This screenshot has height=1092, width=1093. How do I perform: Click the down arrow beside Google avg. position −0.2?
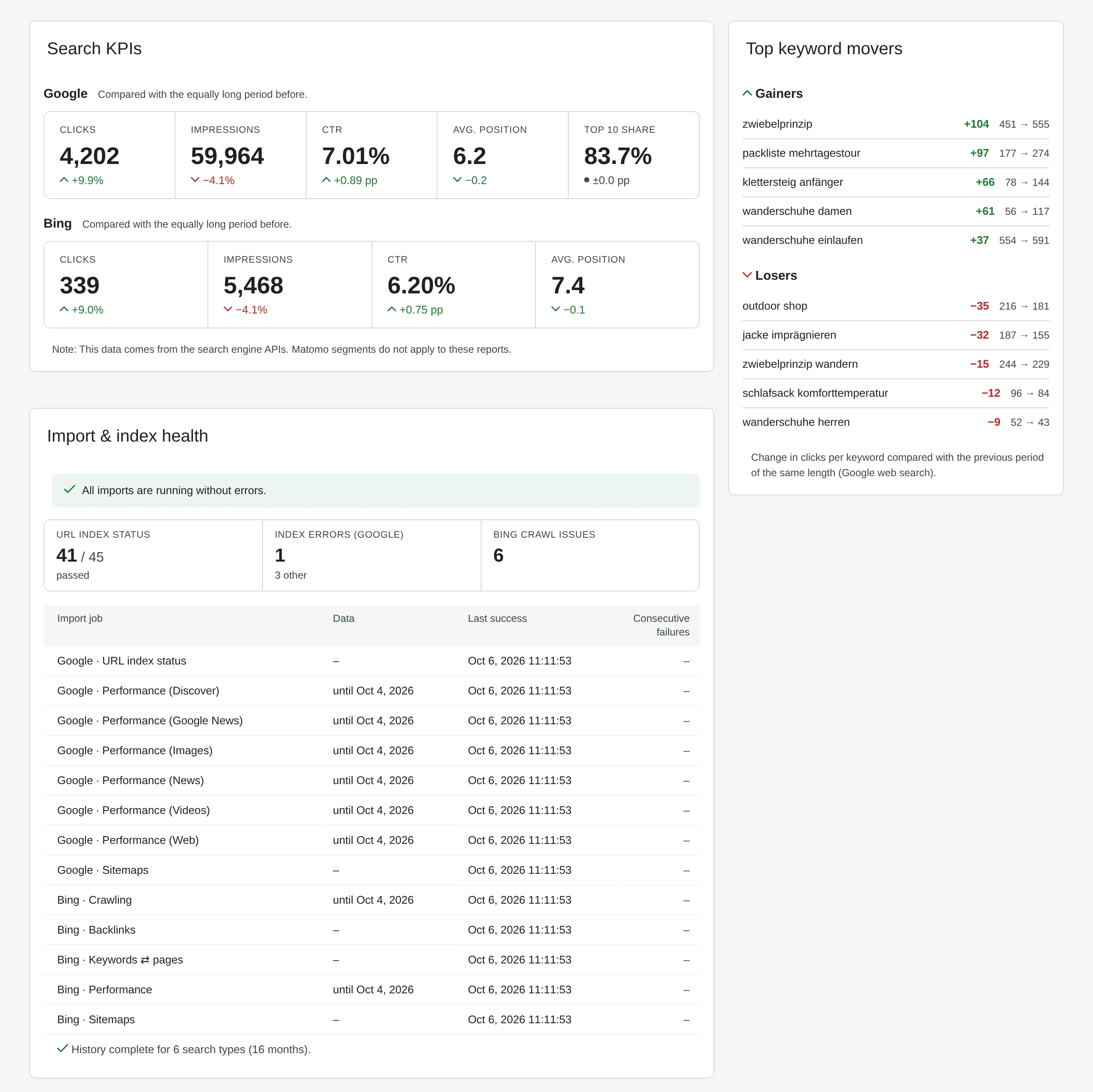tap(458, 180)
